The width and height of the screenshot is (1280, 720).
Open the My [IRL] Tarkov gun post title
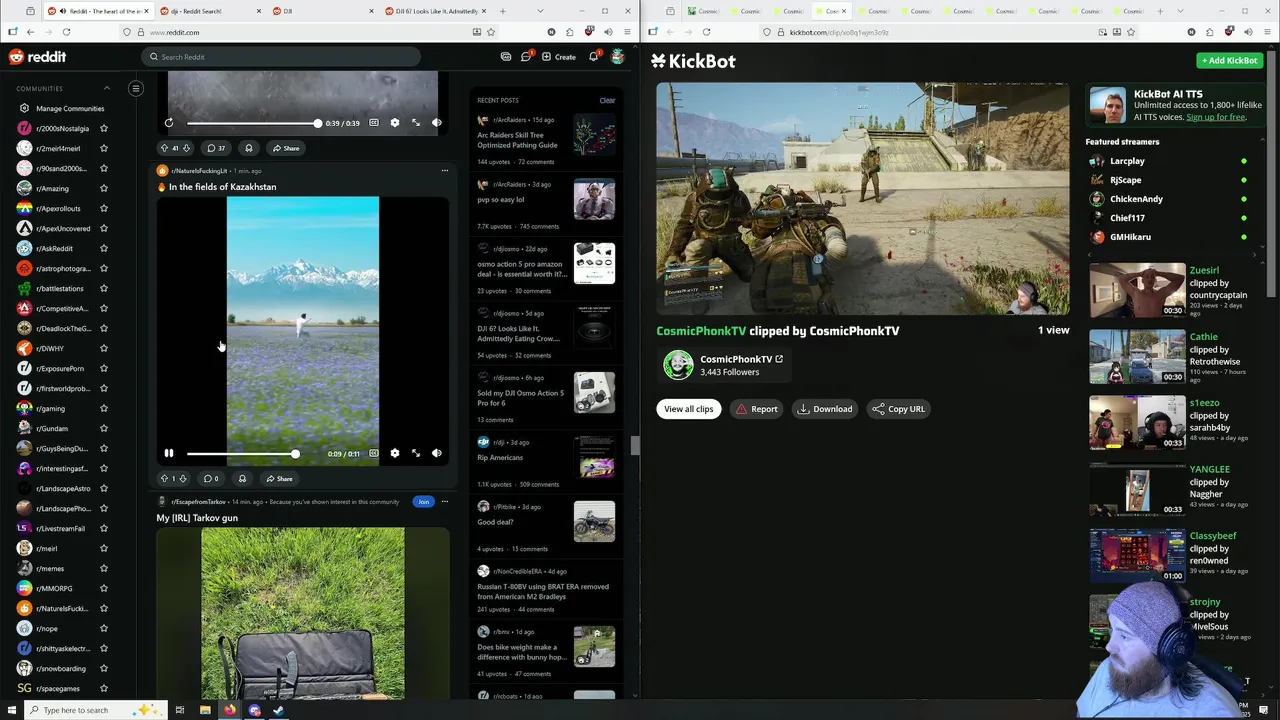pyautogui.click(x=197, y=518)
